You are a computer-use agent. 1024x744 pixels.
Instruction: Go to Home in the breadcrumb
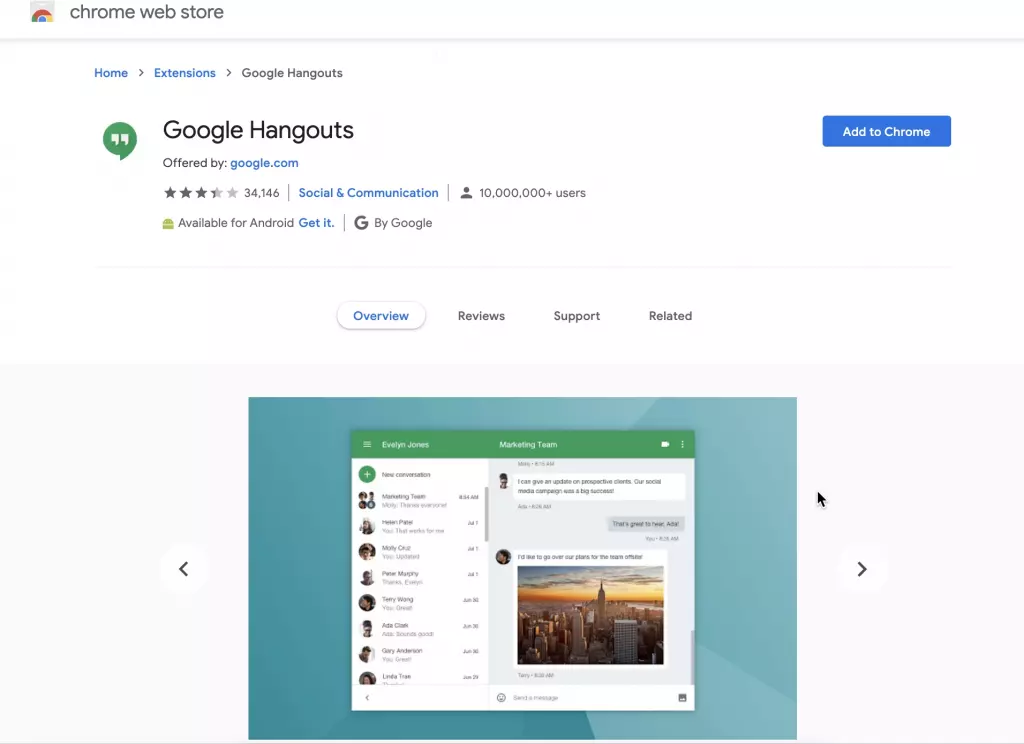coord(111,73)
